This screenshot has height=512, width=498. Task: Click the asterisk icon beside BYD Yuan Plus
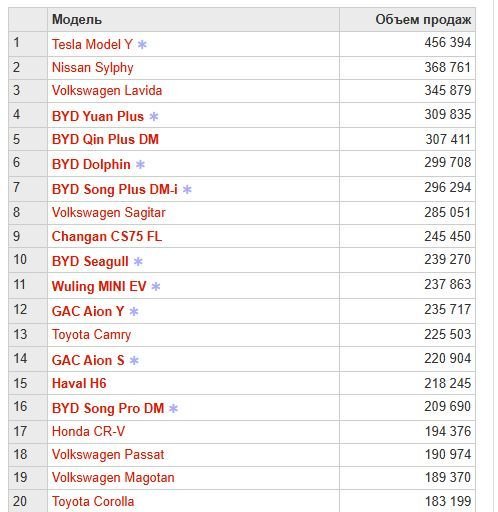pos(154,116)
